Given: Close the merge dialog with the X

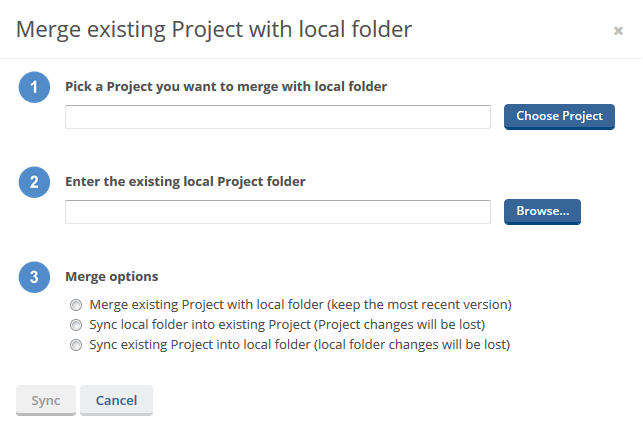Looking at the screenshot, I should (x=618, y=31).
